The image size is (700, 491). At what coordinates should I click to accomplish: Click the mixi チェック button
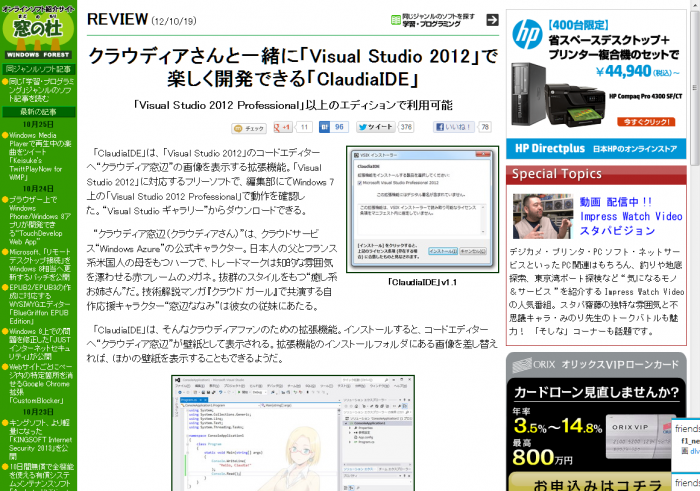click(x=249, y=129)
